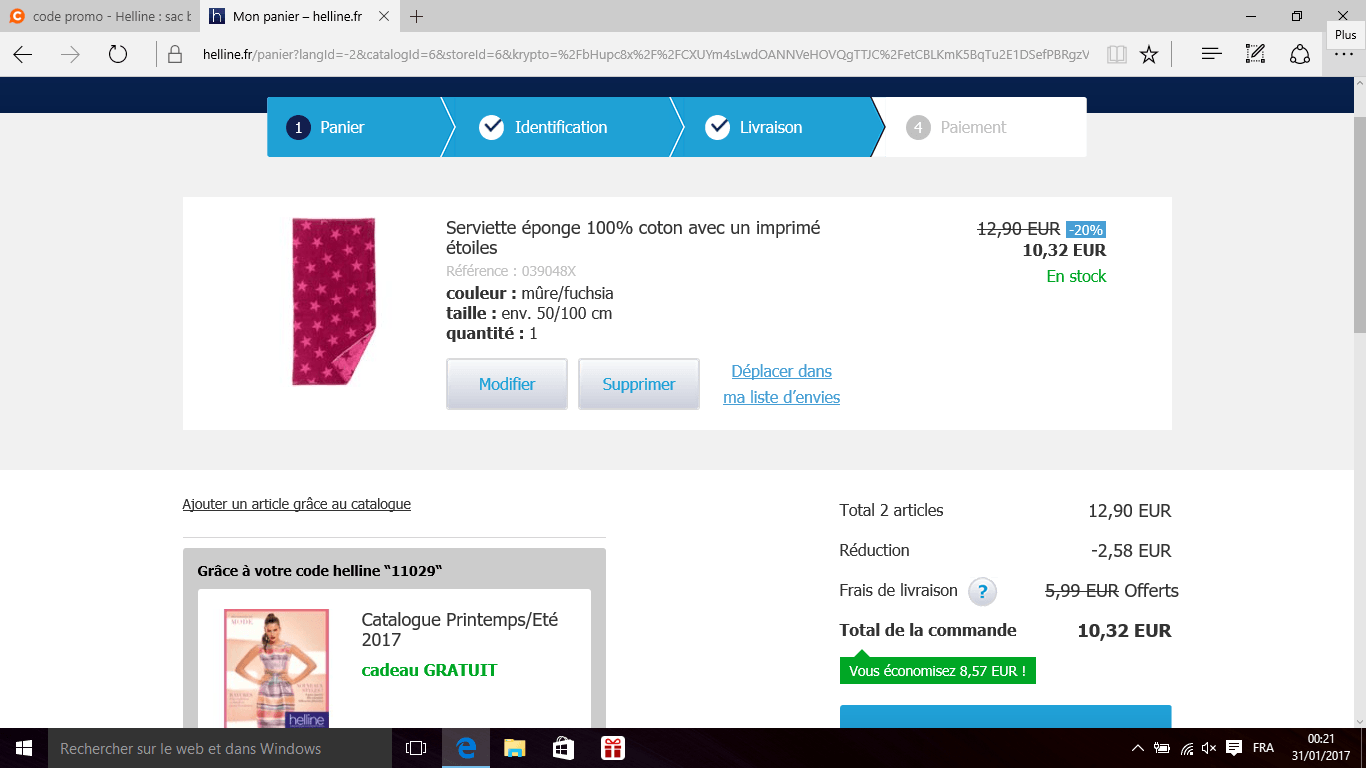Show hidden system tray icons
The width and height of the screenshot is (1366, 768).
pyautogui.click(x=1137, y=748)
